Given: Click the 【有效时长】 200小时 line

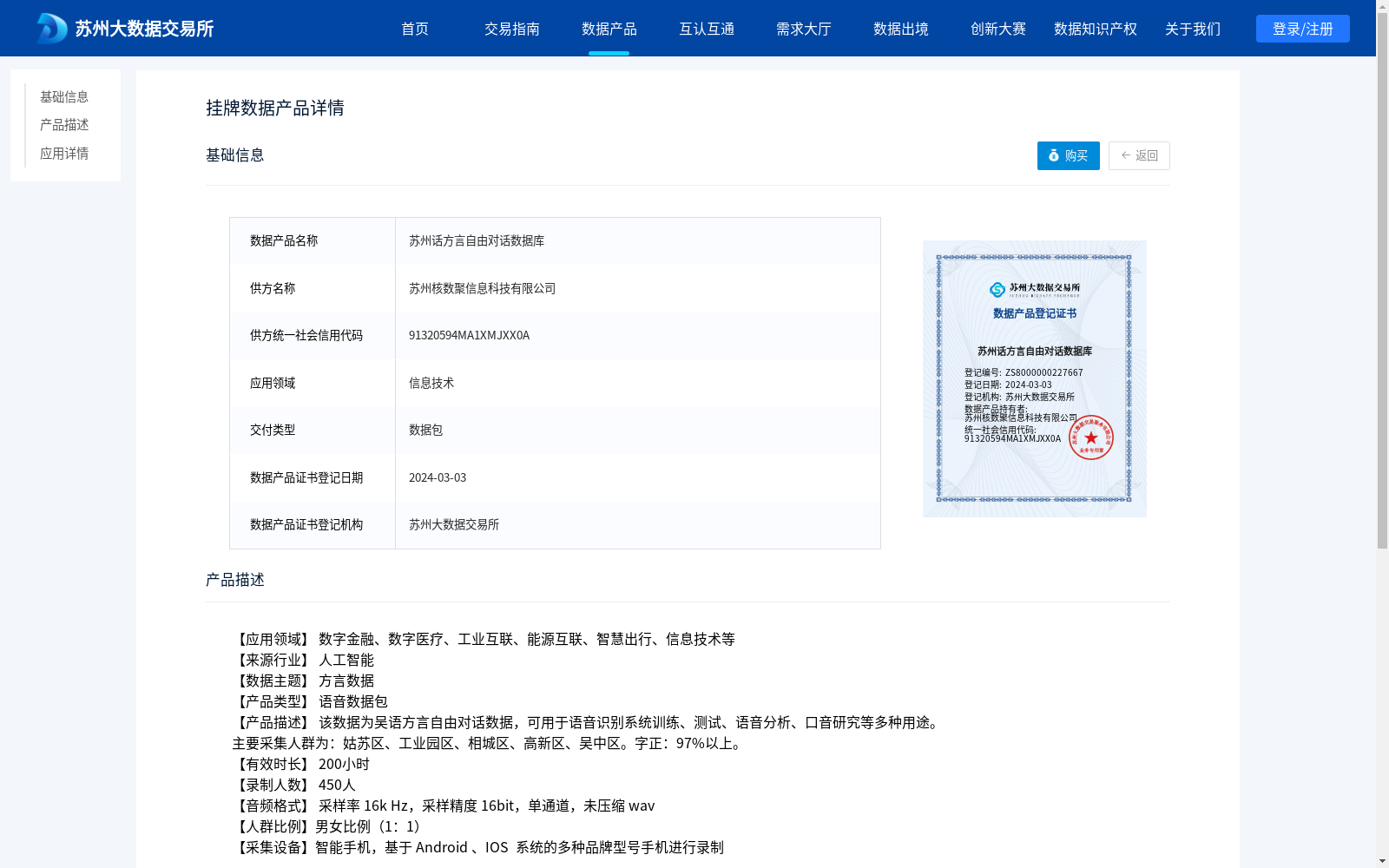Looking at the screenshot, I should [301, 764].
